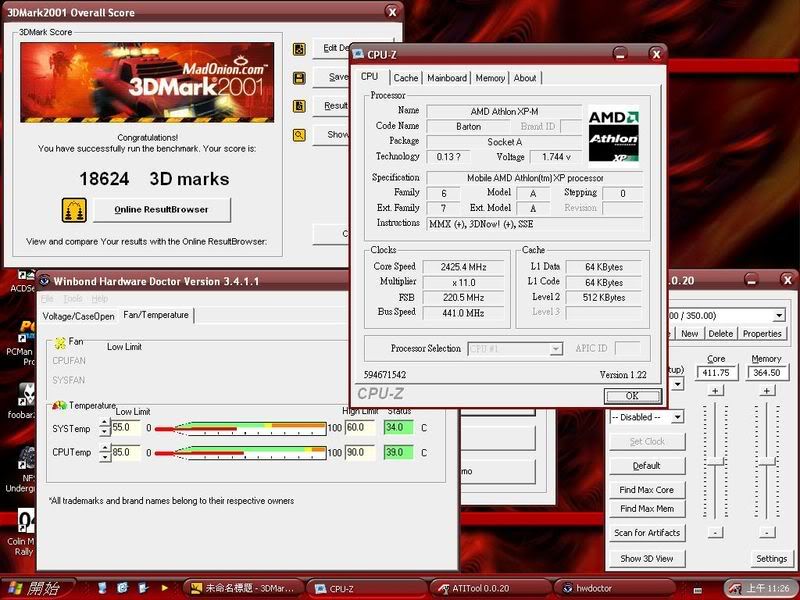Switch to 3DMark taskbar window button

[x=243, y=588]
